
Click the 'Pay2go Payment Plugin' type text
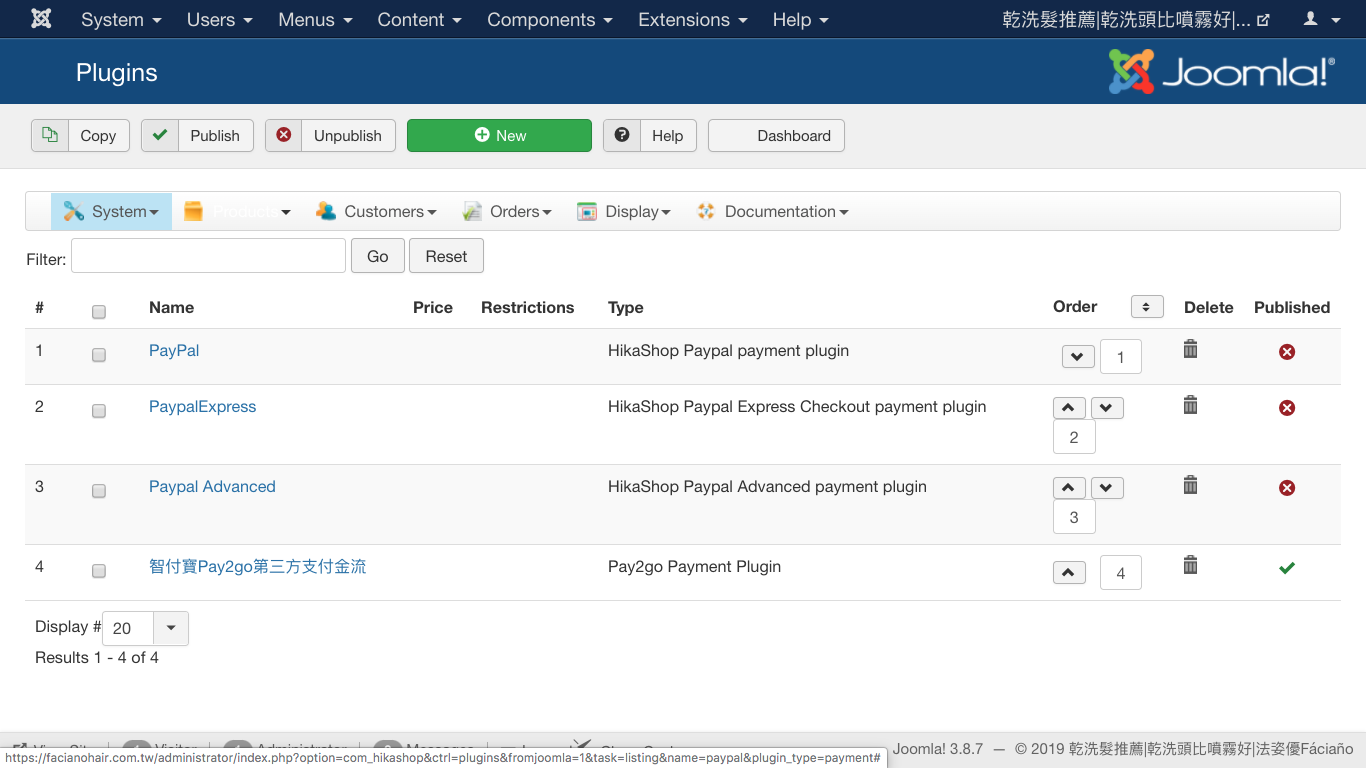[694, 567]
